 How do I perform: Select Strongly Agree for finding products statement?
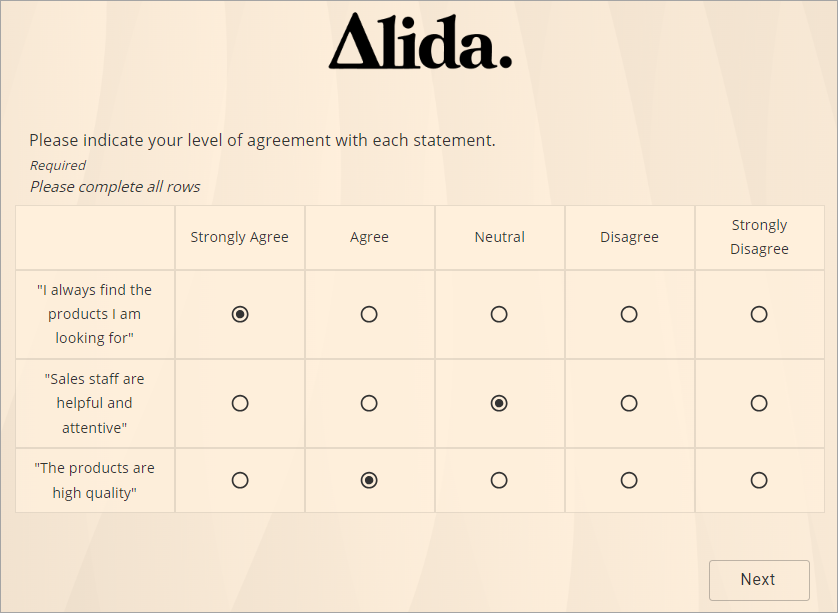coord(239,313)
